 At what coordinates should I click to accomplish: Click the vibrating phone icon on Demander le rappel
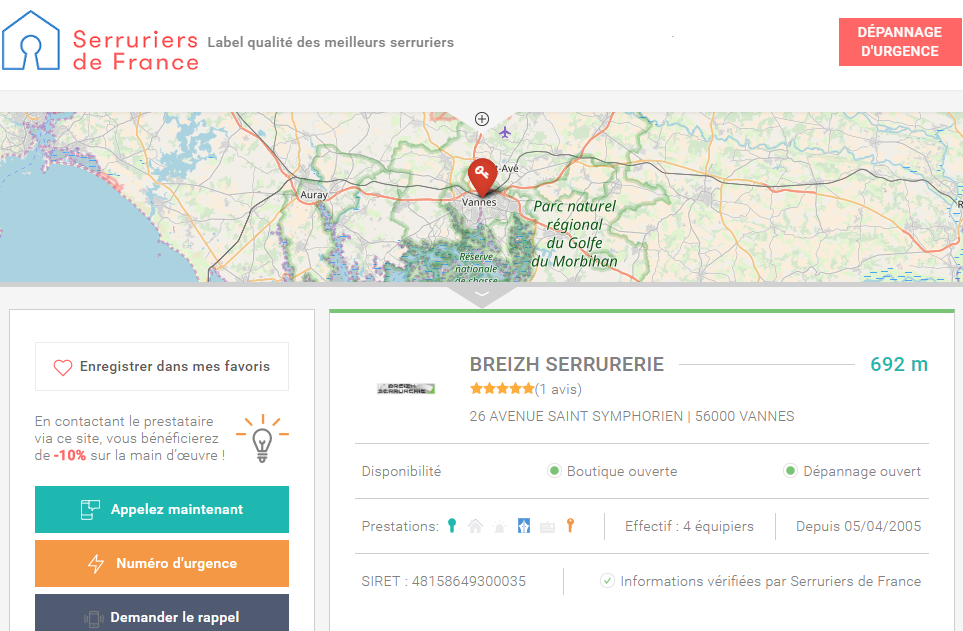click(93, 618)
